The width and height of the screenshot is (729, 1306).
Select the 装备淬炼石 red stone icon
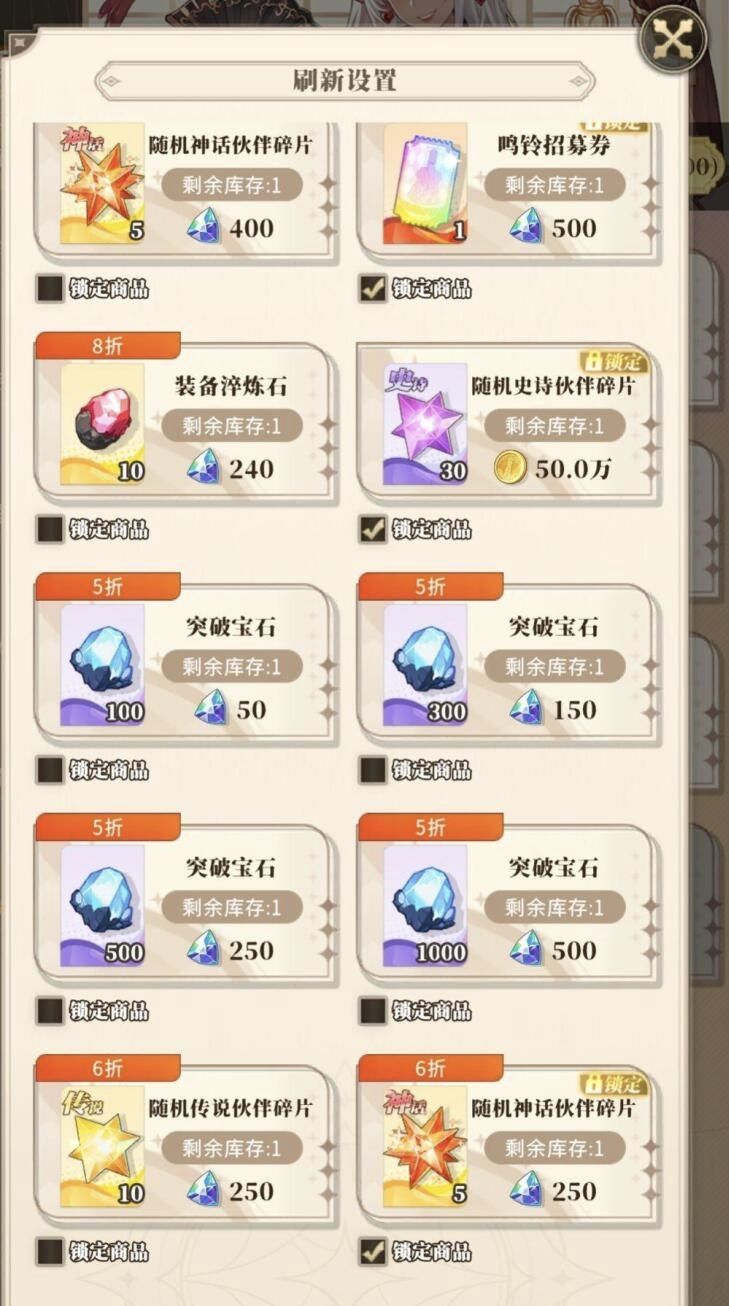pyautogui.click(x=102, y=424)
